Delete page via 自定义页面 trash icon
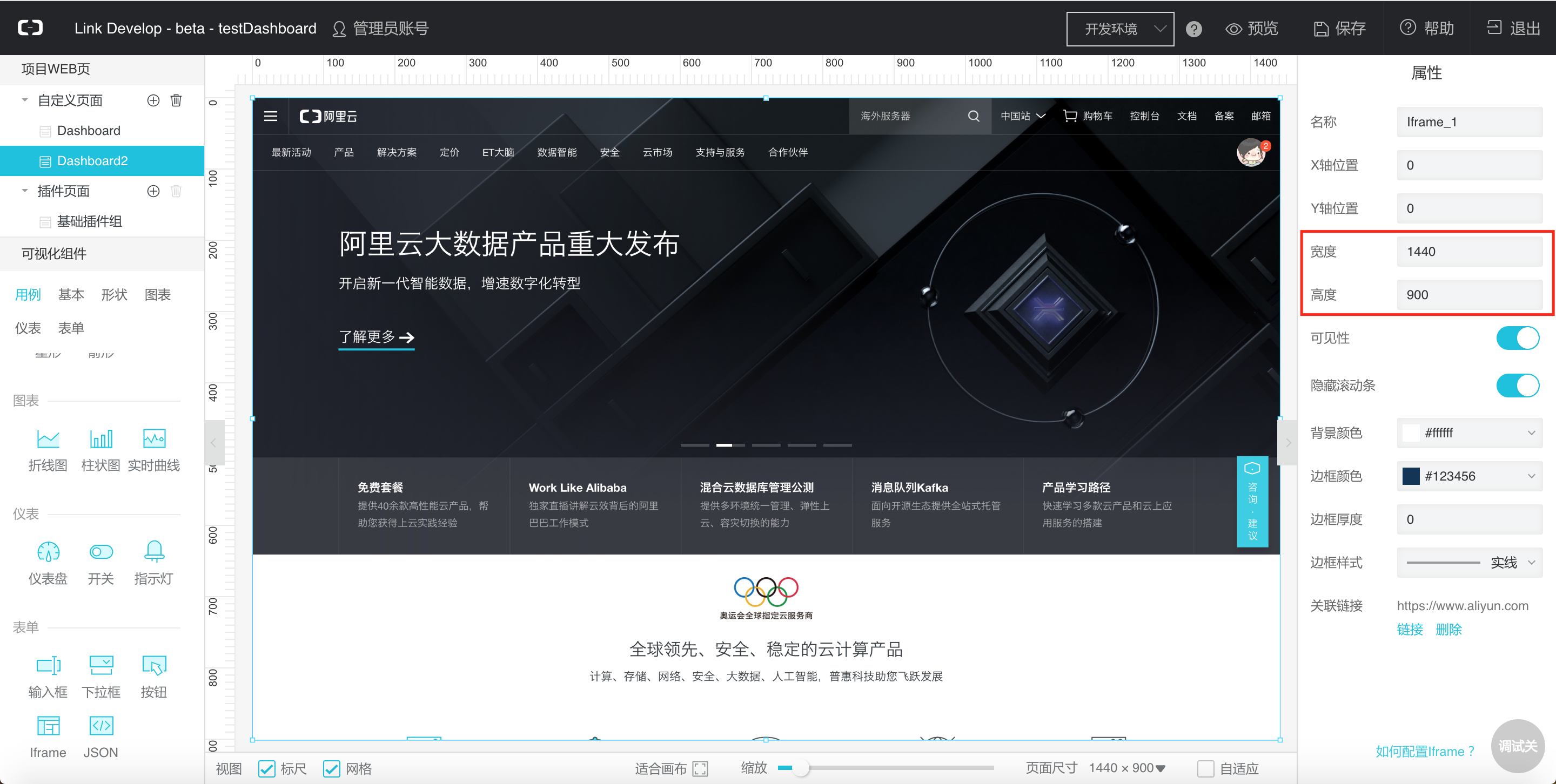This screenshot has width=1556, height=784. [176, 100]
